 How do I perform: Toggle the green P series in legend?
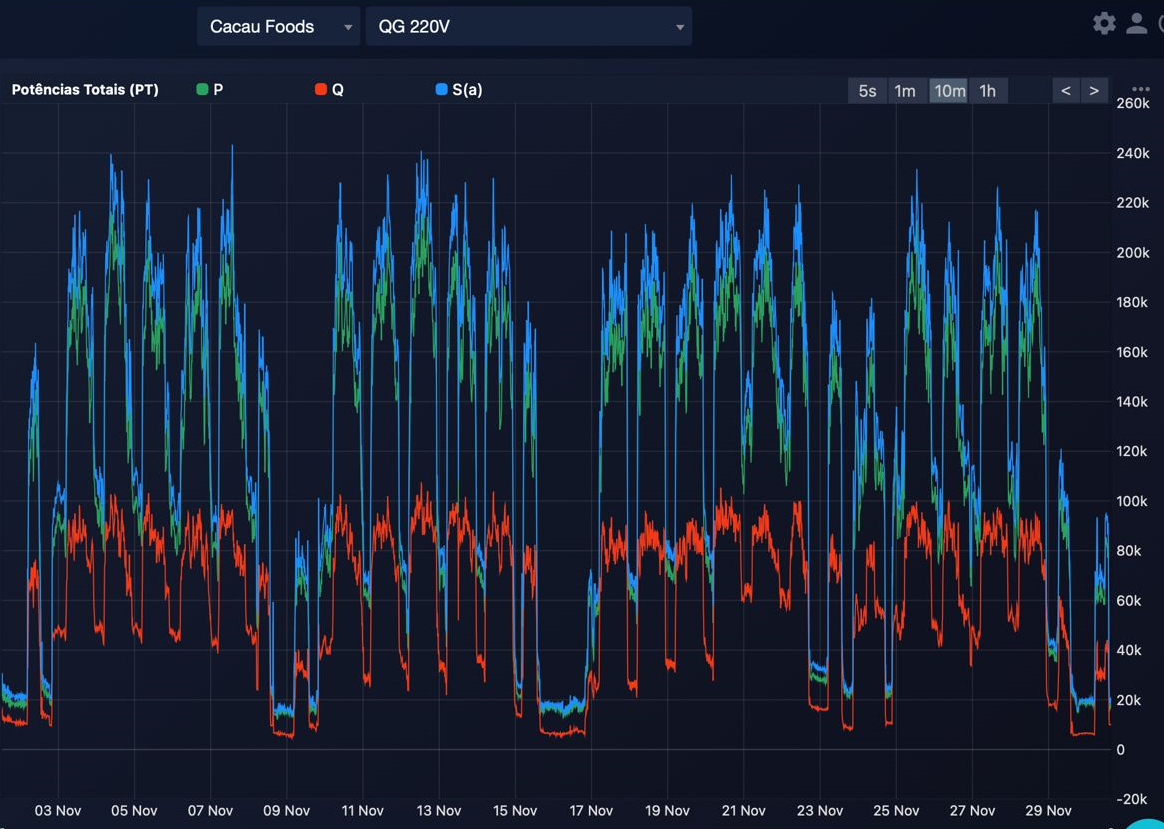(209, 90)
